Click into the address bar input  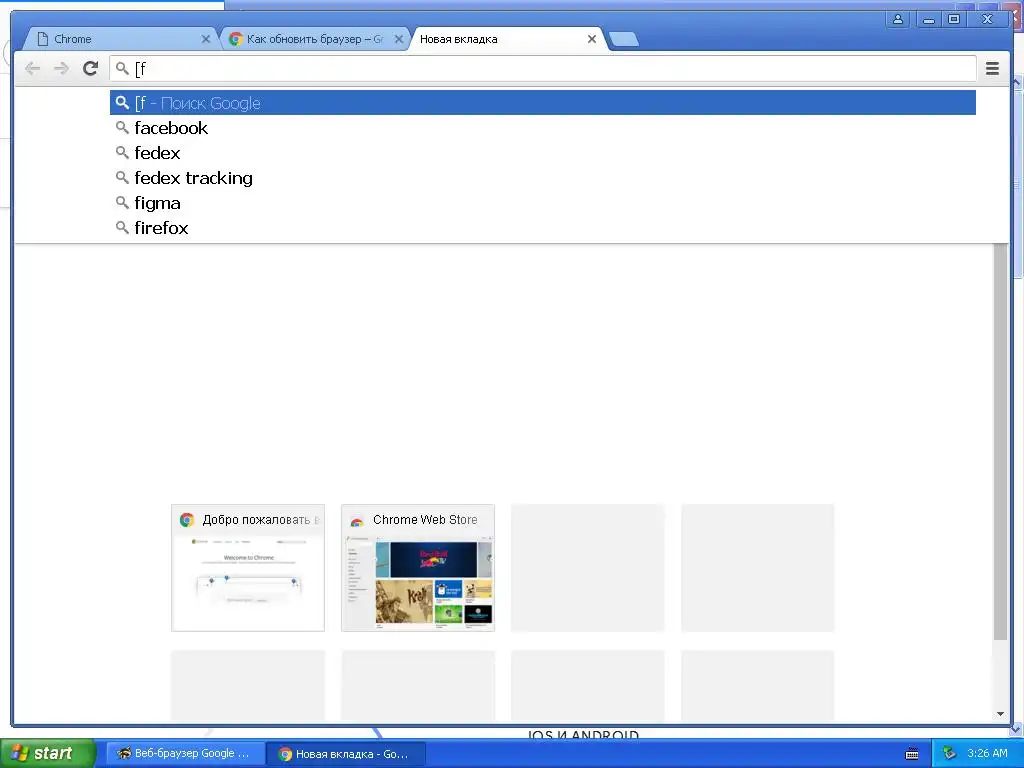(543, 69)
